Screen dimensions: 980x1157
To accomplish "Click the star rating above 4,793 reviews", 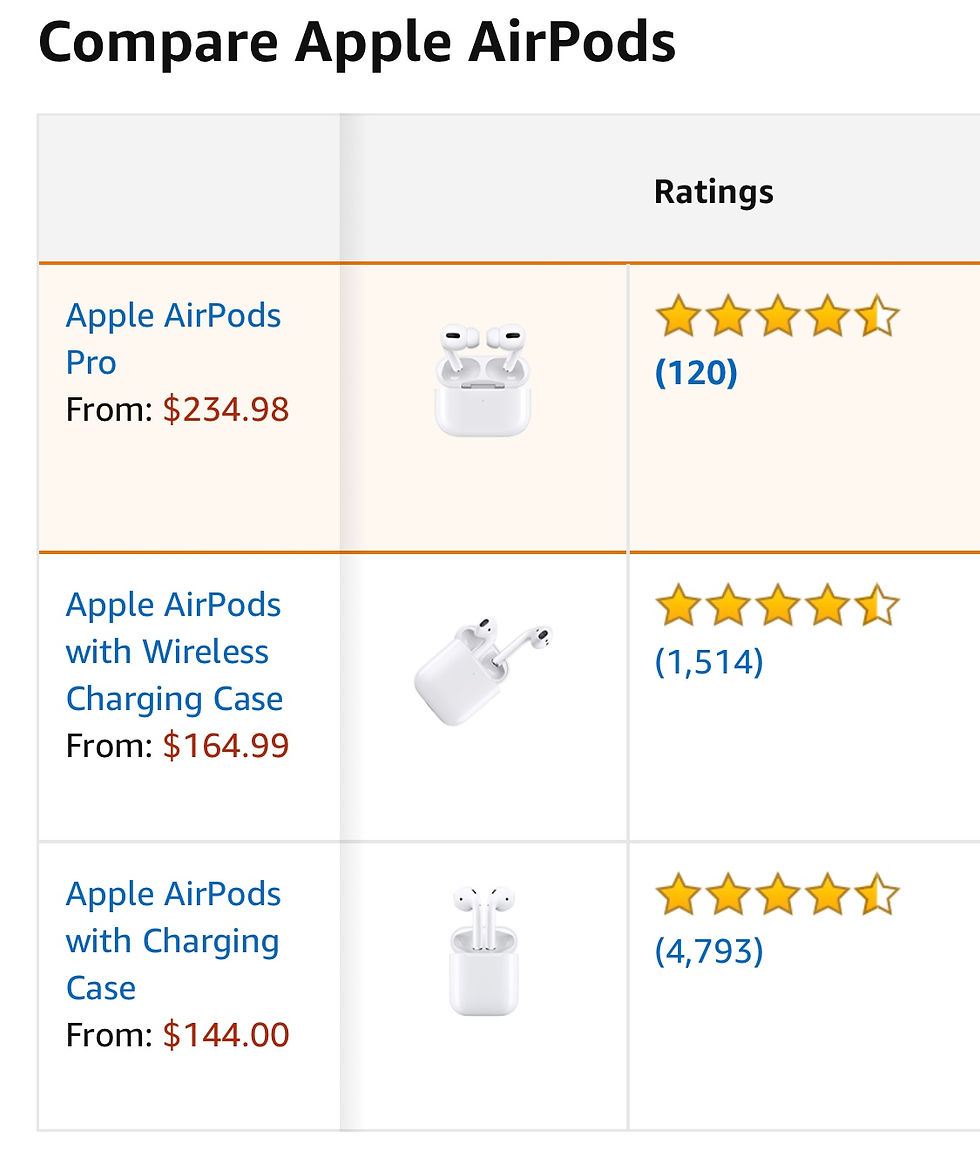I will (777, 895).
